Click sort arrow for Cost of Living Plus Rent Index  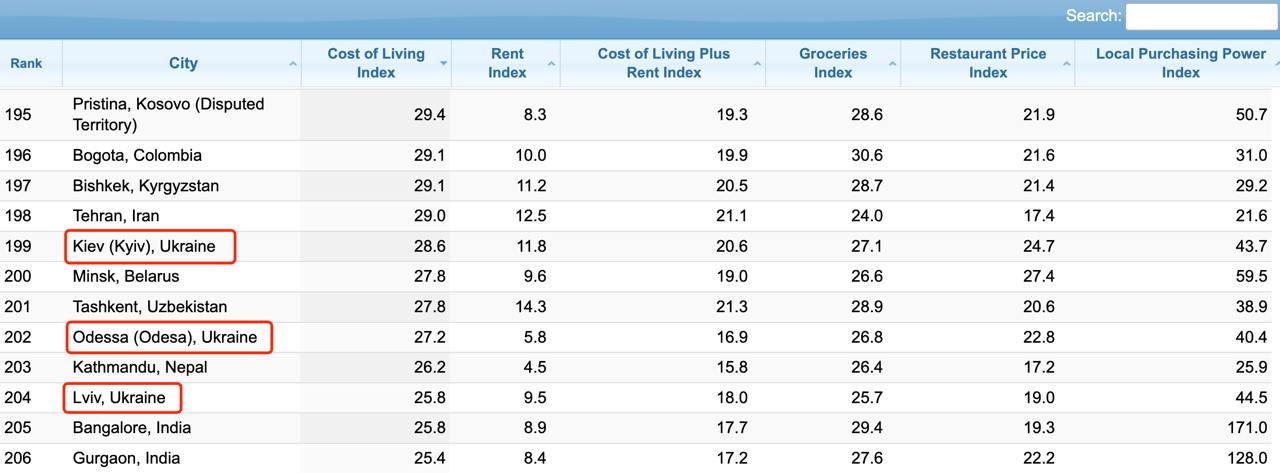coord(757,64)
